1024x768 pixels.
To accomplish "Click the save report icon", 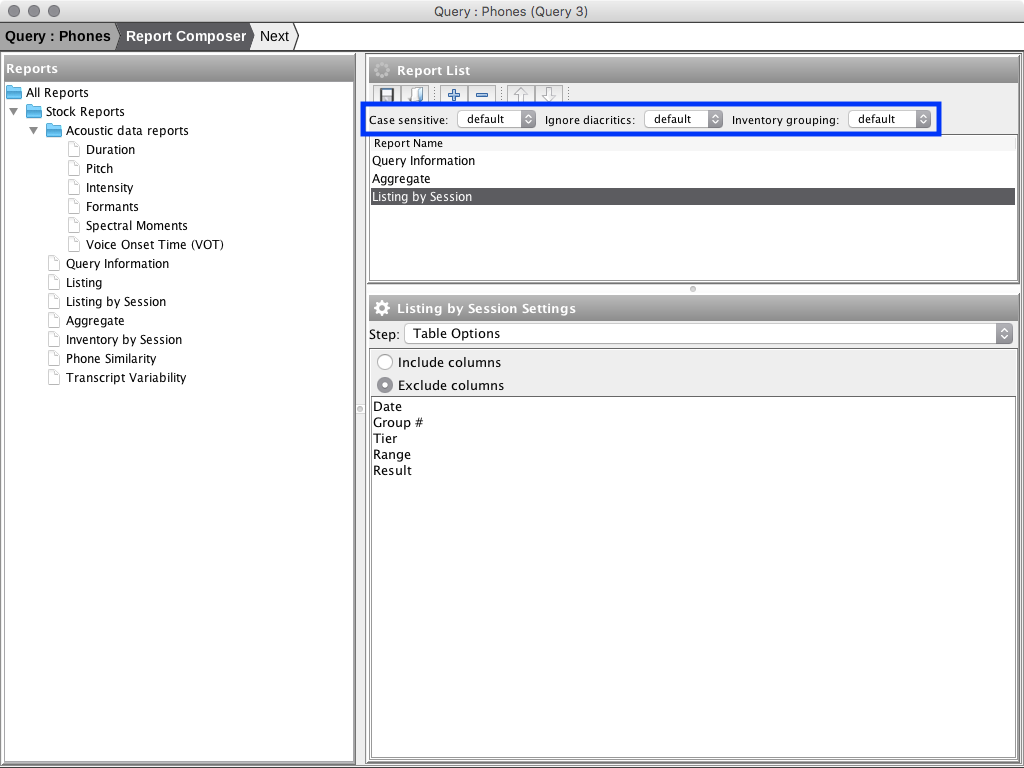I will [386, 95].
